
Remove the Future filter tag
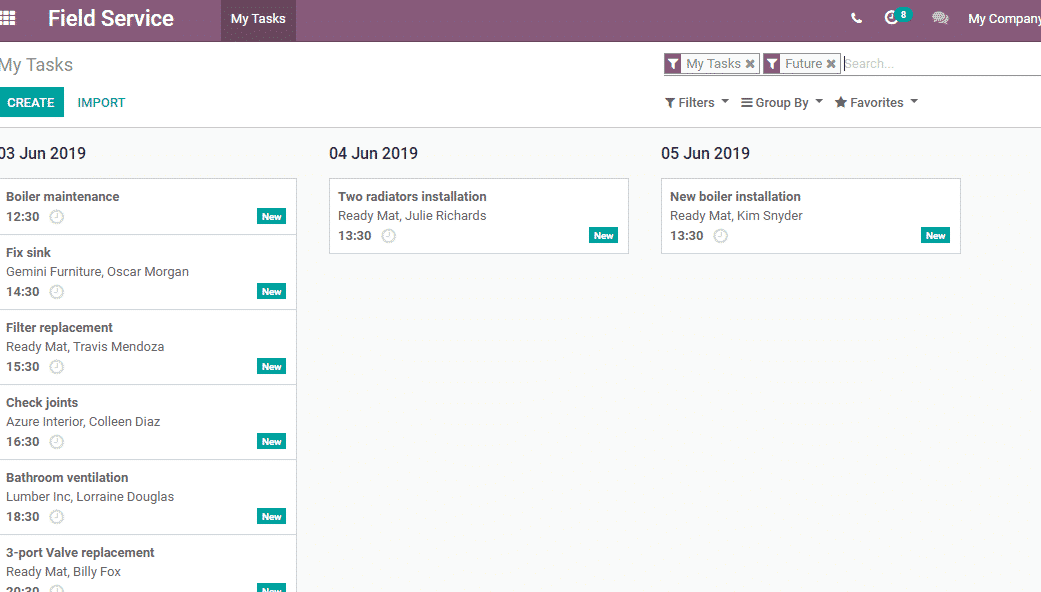click(831, 64)
